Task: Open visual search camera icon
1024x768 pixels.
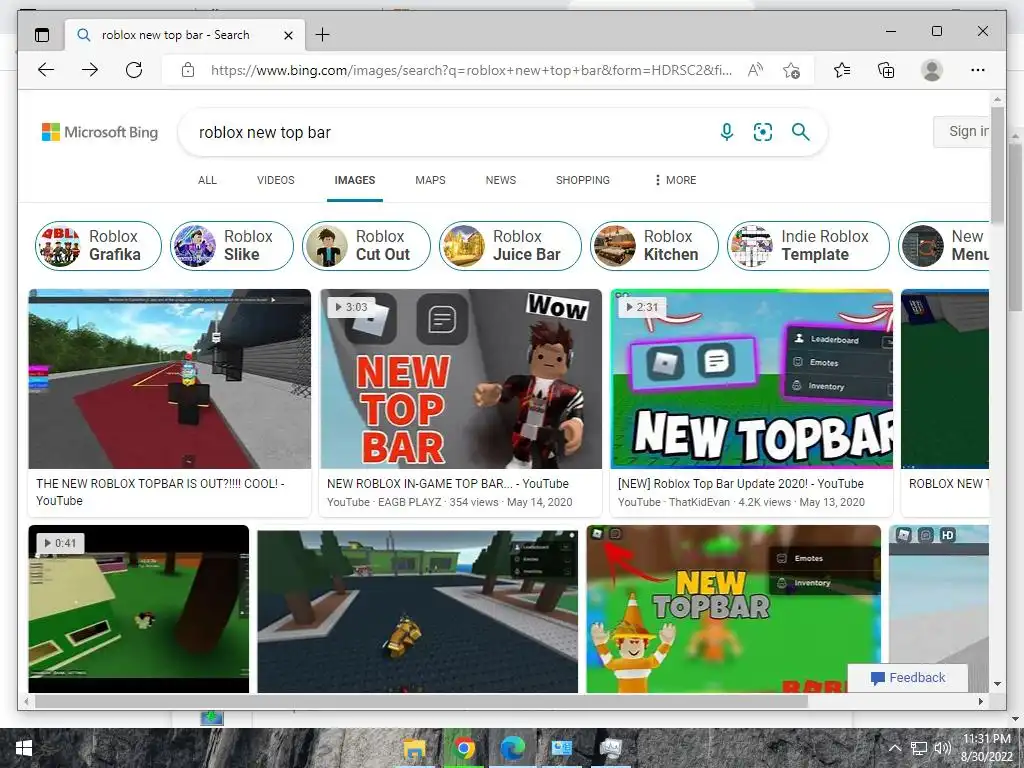Action: 763,132
